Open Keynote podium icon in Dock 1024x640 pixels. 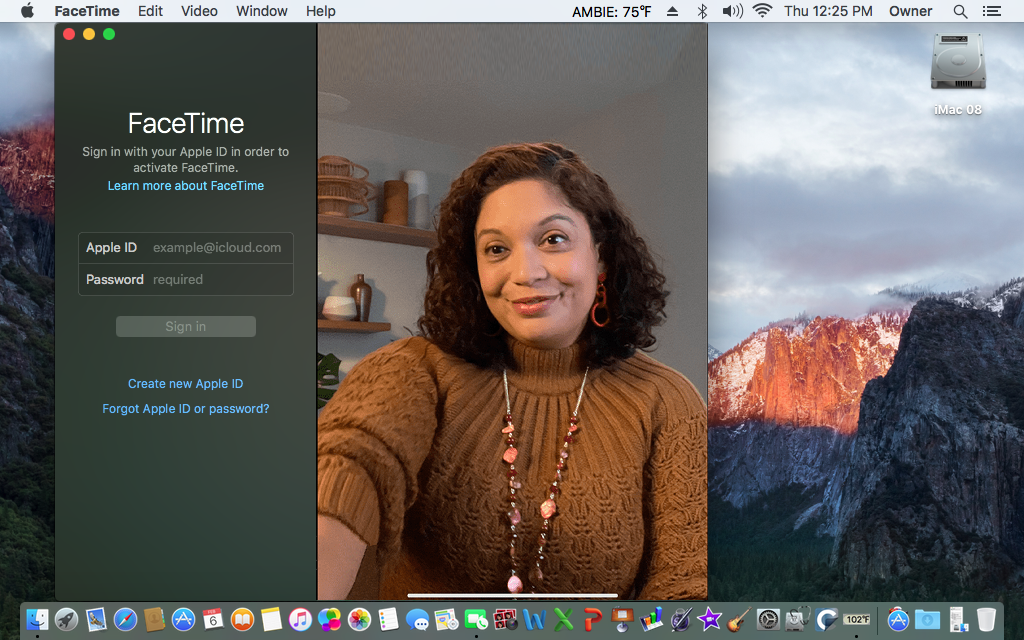click(622, 618)
